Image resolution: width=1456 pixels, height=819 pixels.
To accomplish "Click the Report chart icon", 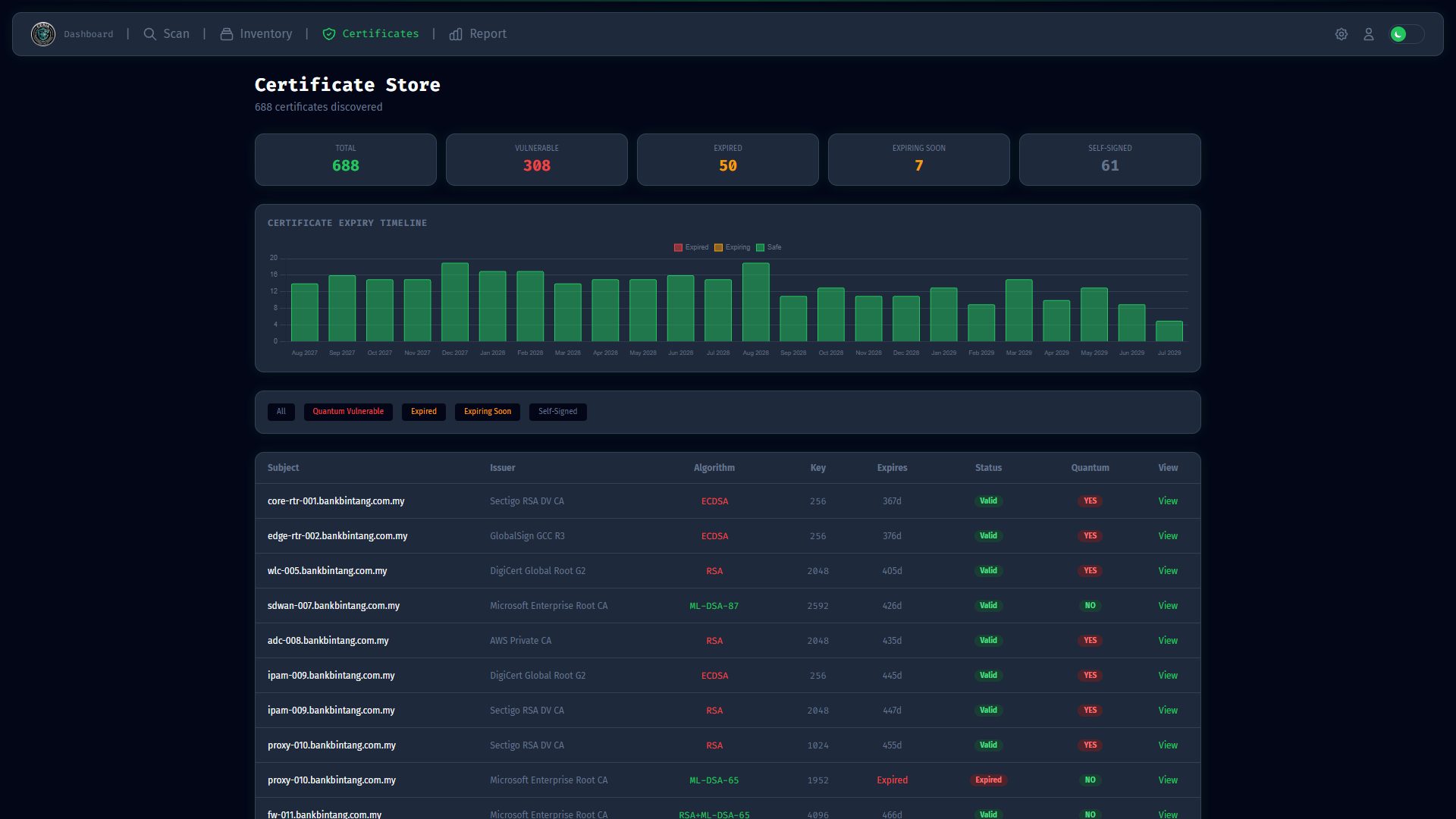I will pyautogui.click(x=456, y=34).
